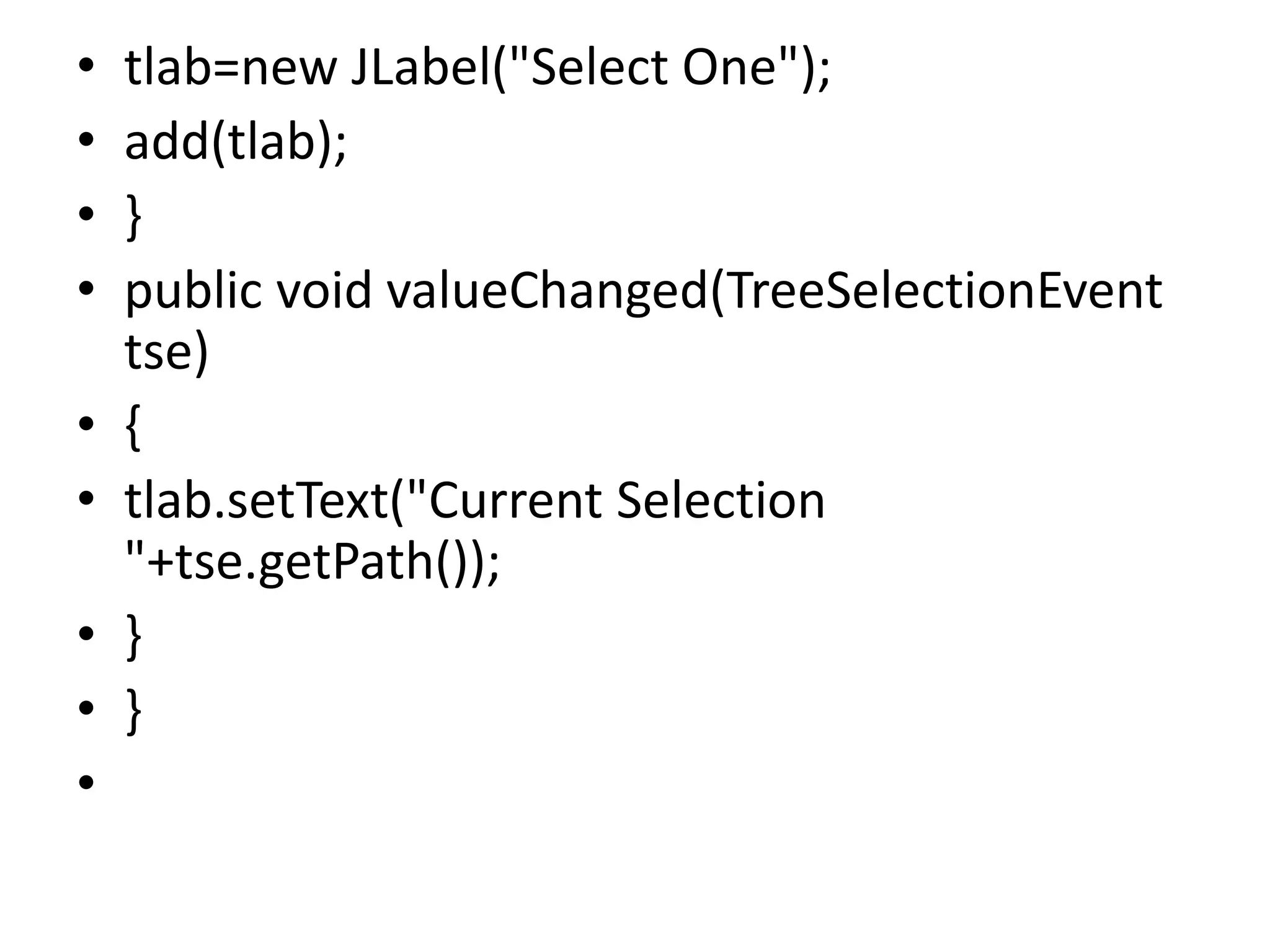
Task: Click the bullet before 'public void'
Action: pos(86,288)
